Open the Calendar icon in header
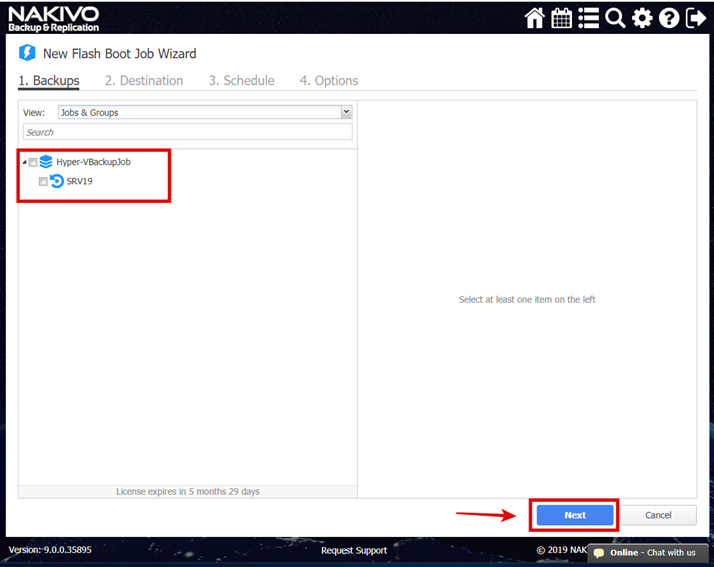Image resolution: width=714 pixels, height=567 pixels. (x=561, y=18)
